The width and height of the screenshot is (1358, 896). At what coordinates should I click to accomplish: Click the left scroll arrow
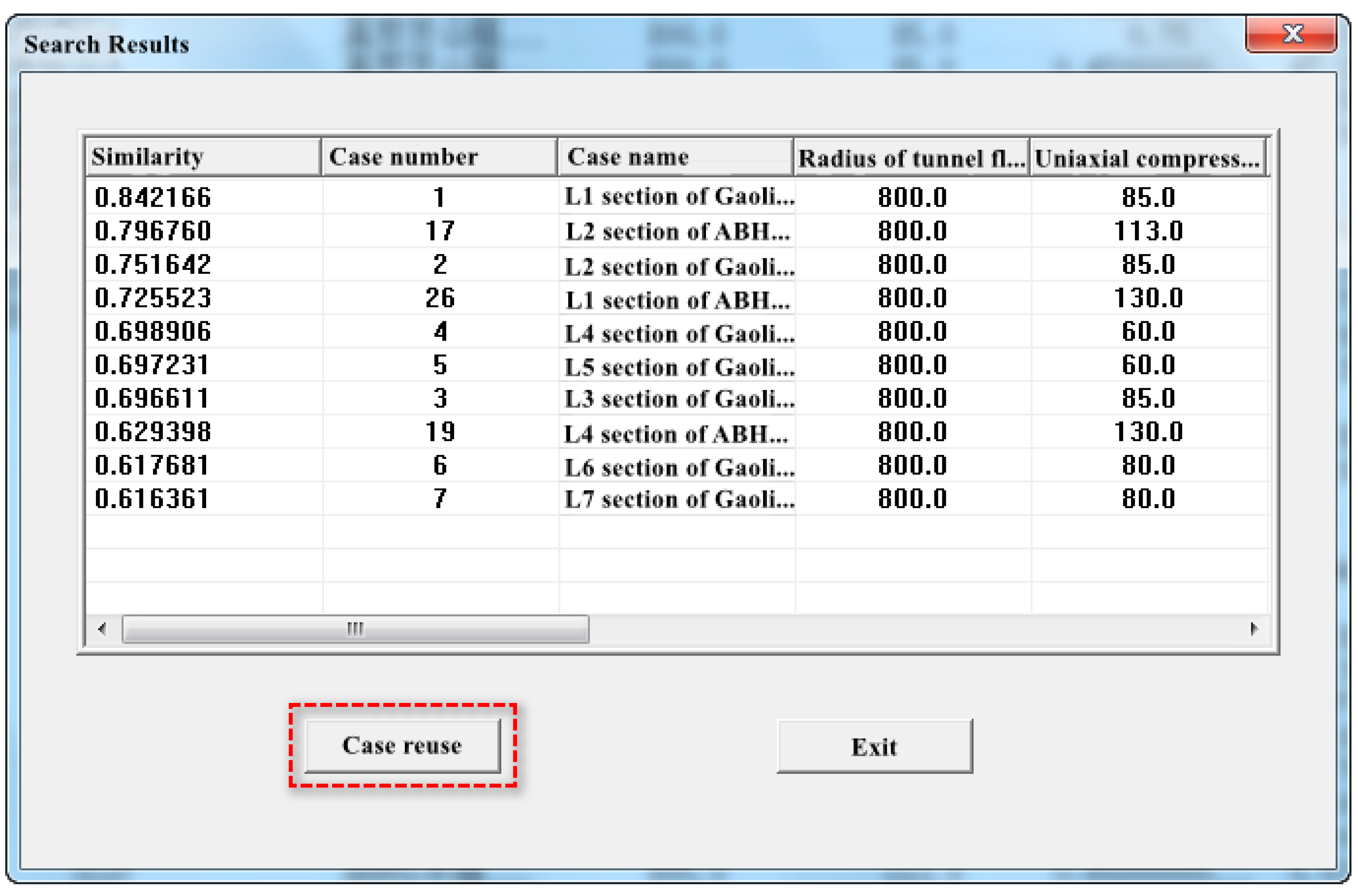102,629
